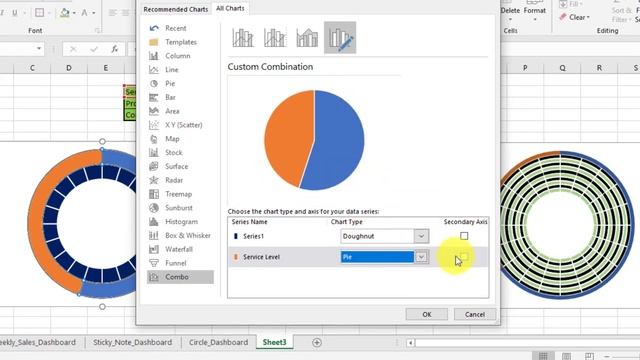Choose Box & Whisker chart category
Screen dimensions: 640x360
coord(180,236)
